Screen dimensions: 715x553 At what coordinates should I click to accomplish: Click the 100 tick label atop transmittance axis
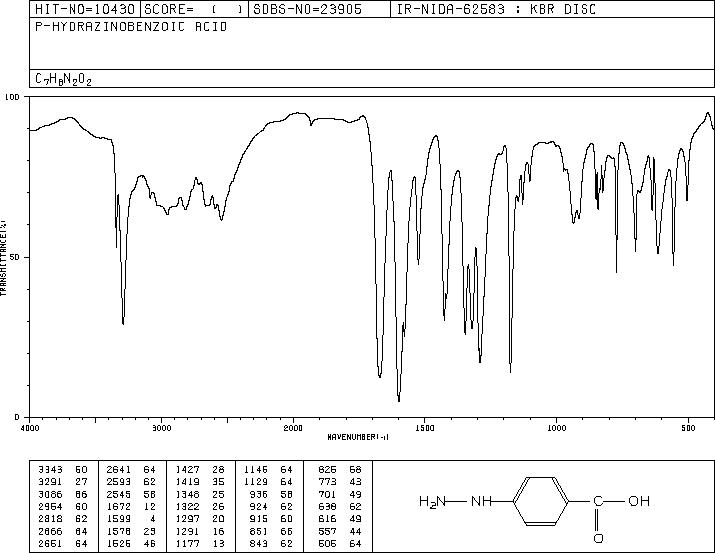(12, 97)
